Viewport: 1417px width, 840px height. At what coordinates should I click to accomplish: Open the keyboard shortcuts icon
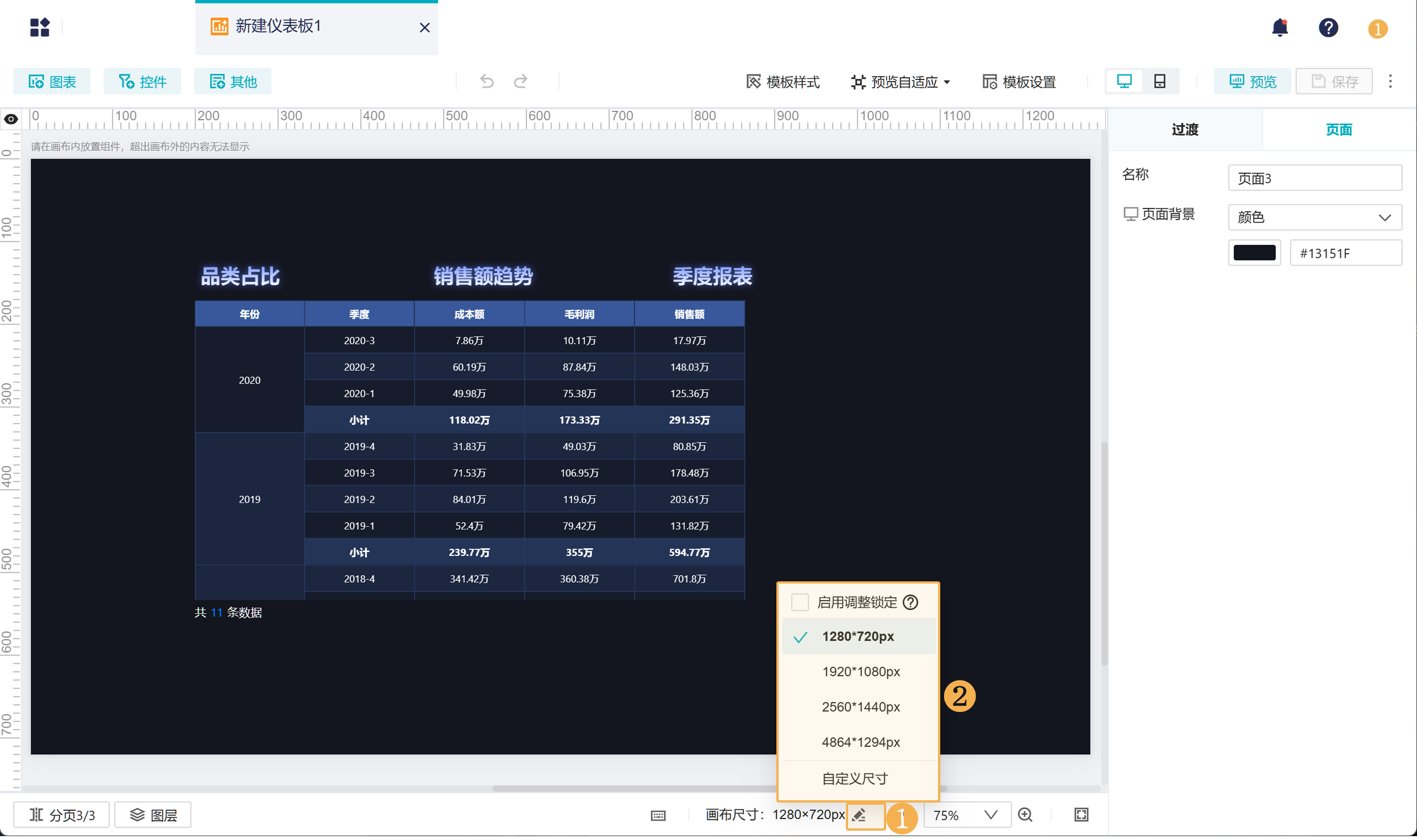coord(658,816)
